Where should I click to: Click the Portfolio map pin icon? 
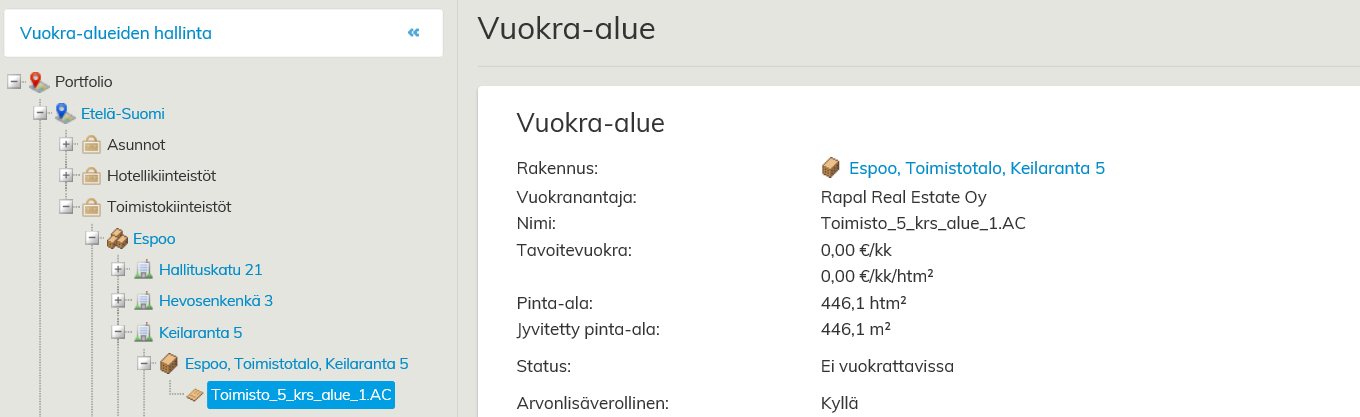[x=39, y=82]
